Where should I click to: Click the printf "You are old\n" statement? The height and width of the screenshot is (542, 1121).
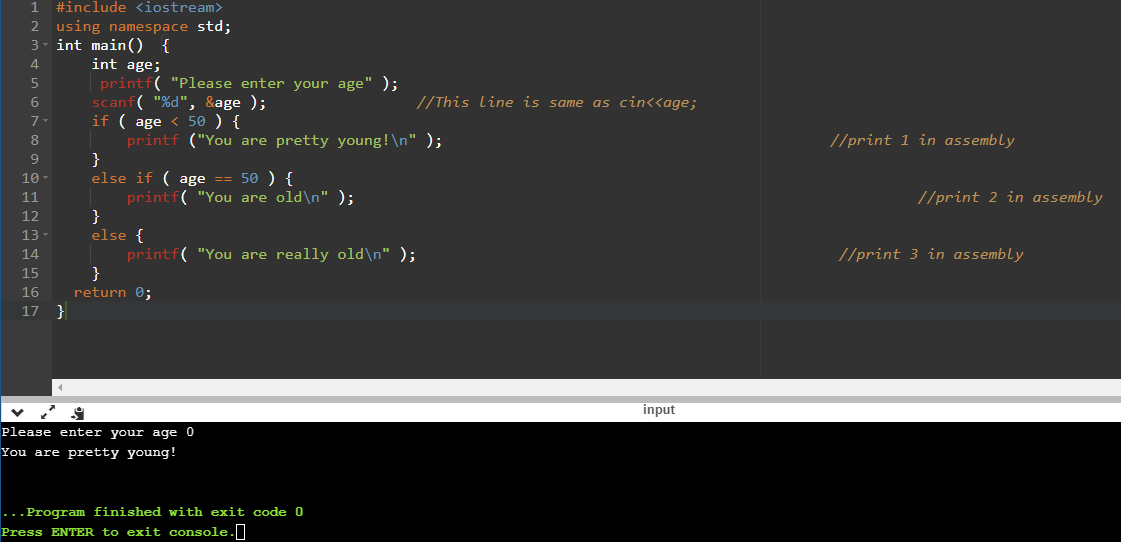tap(240, 197)
